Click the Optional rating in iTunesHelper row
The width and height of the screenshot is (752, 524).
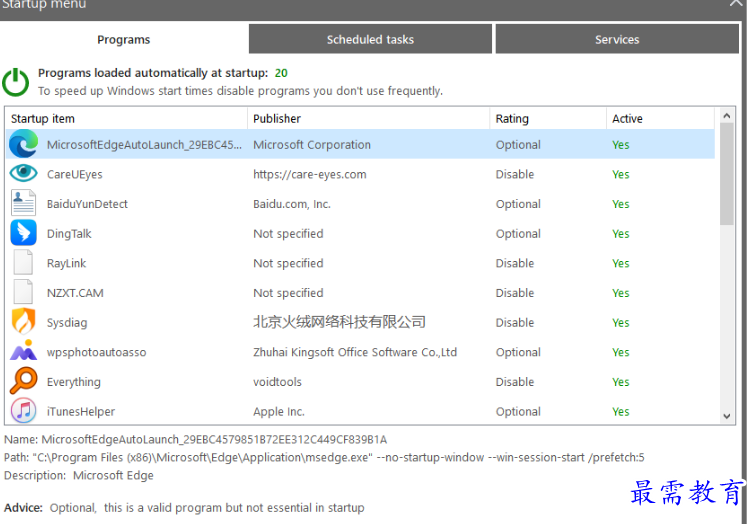pyautogui.click(x=518, y=412)
